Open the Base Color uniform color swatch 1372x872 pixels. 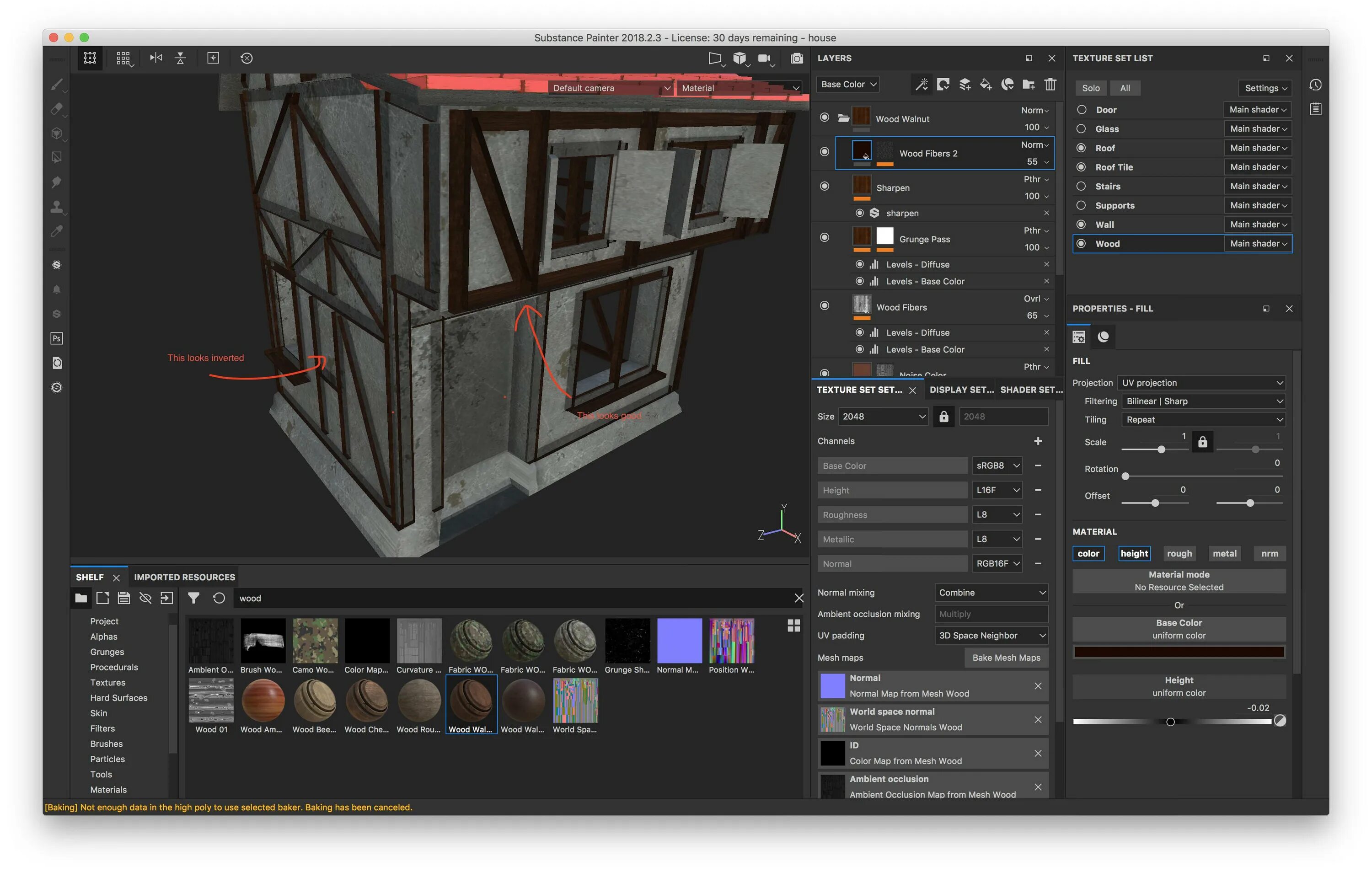[1178, 652]
